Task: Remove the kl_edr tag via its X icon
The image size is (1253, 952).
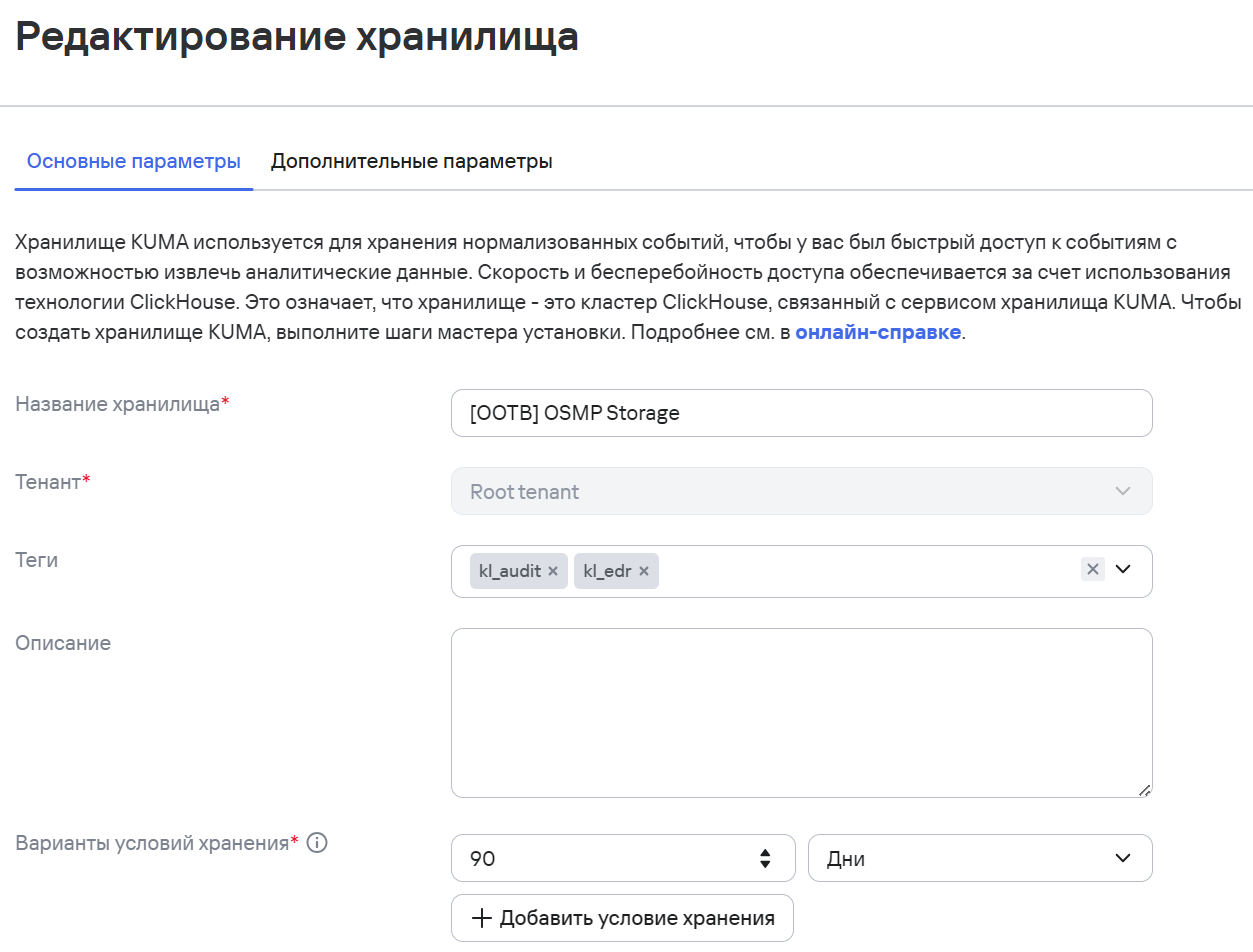Action: pos(644,571)
